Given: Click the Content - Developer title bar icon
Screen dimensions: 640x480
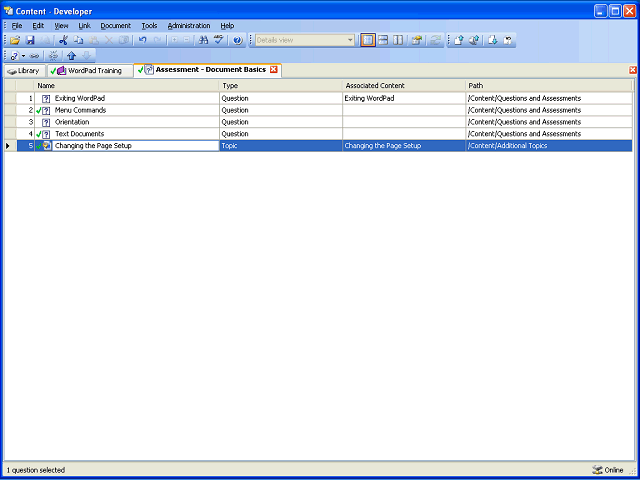Looking at the screenshot, I should pos(8,10).
